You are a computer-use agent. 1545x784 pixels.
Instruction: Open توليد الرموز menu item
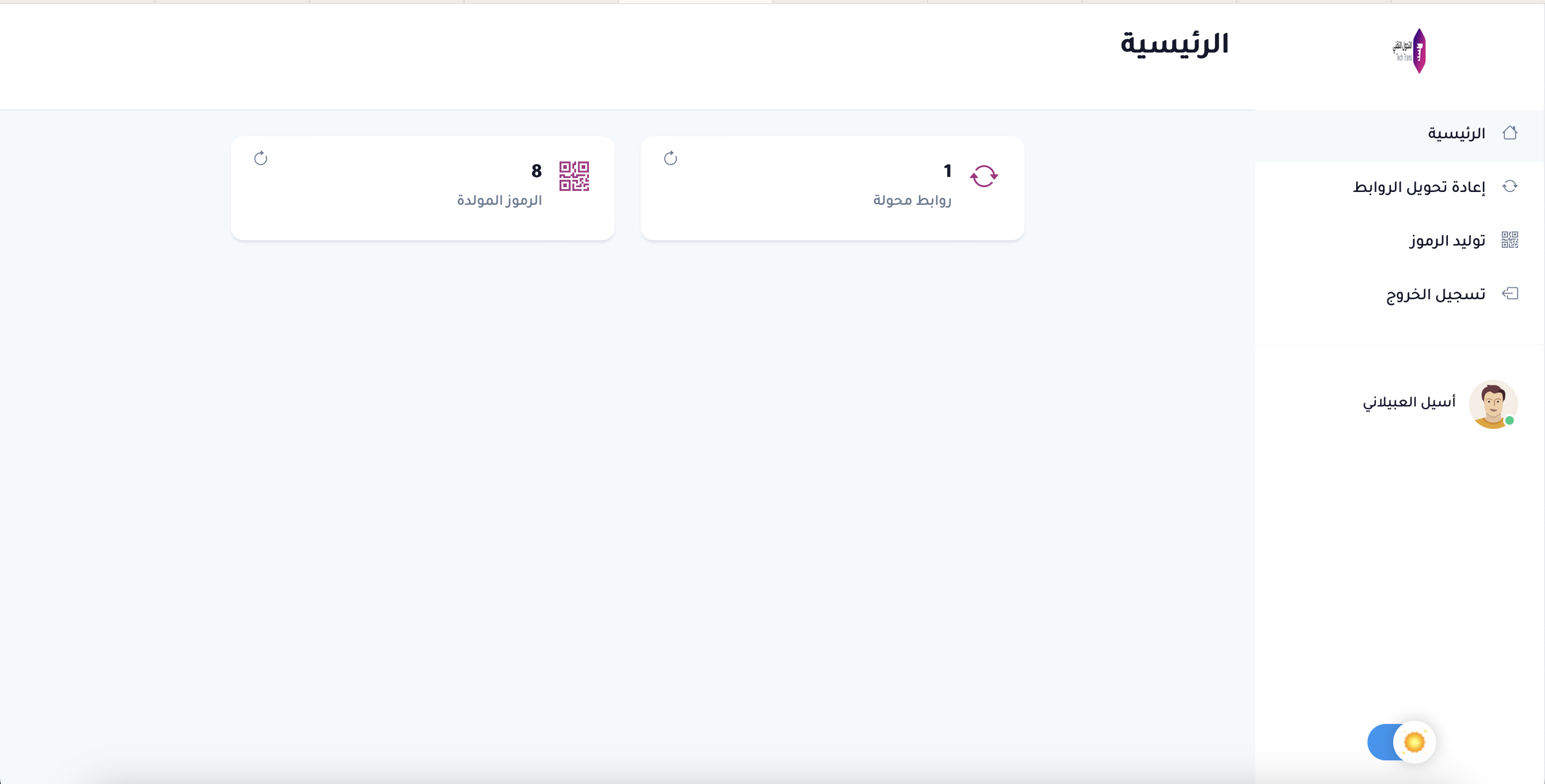point(1447,240)
